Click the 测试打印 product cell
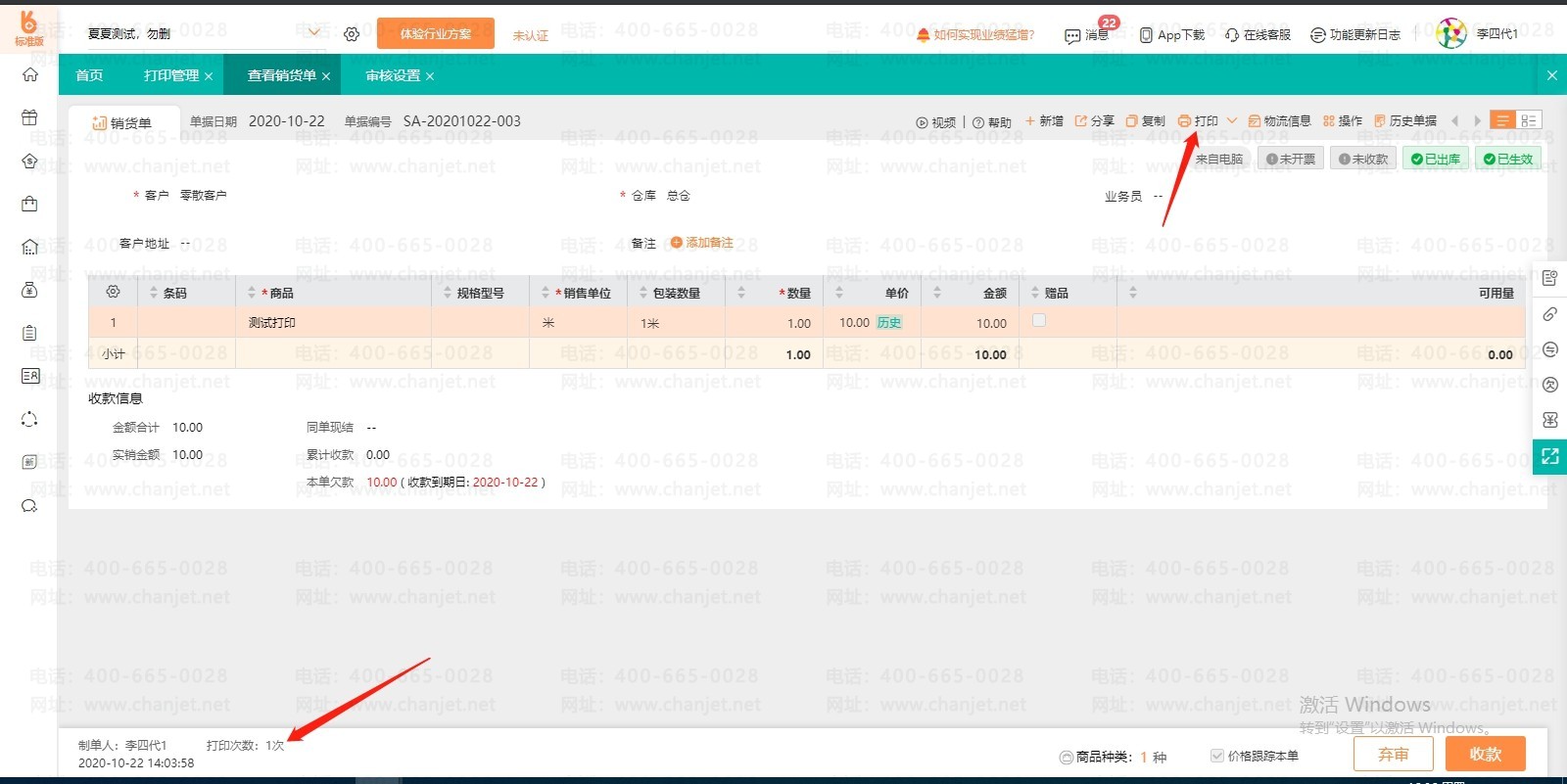The height and width of the screenshot is (784, 1567). [333, 322]
